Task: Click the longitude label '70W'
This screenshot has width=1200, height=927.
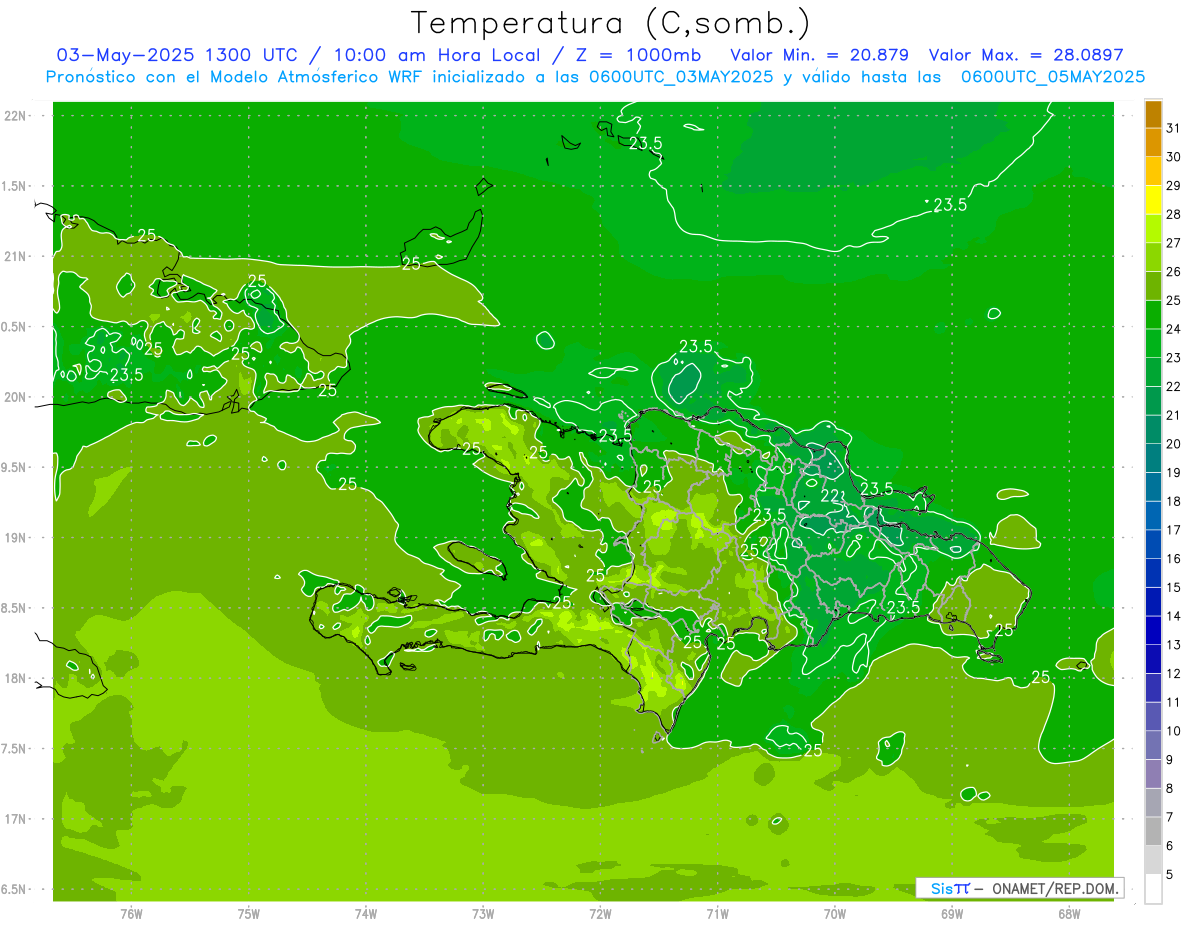Action: pyautogui.click(x=835, y=914)
